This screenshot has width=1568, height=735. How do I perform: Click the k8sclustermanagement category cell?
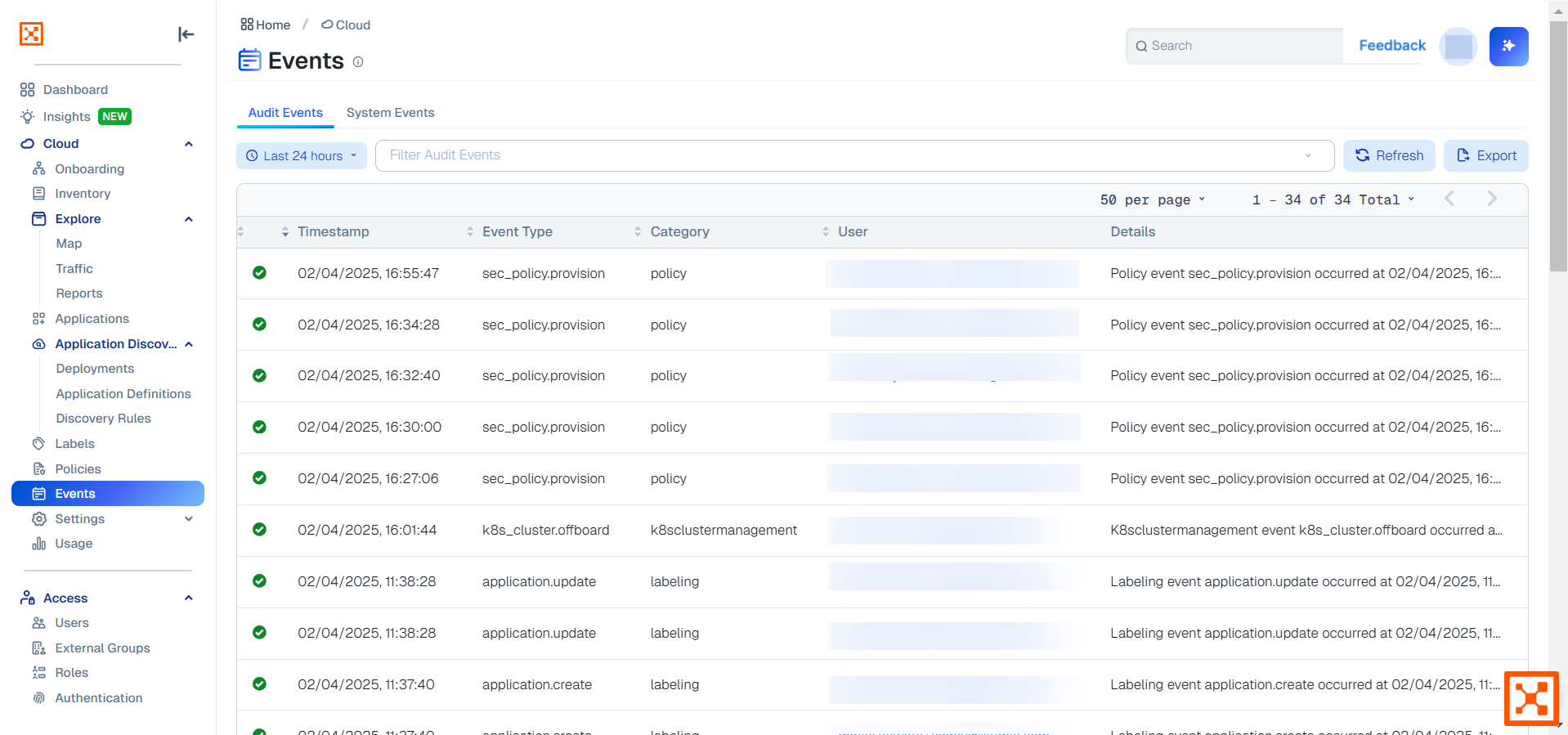tap(724, 531)
